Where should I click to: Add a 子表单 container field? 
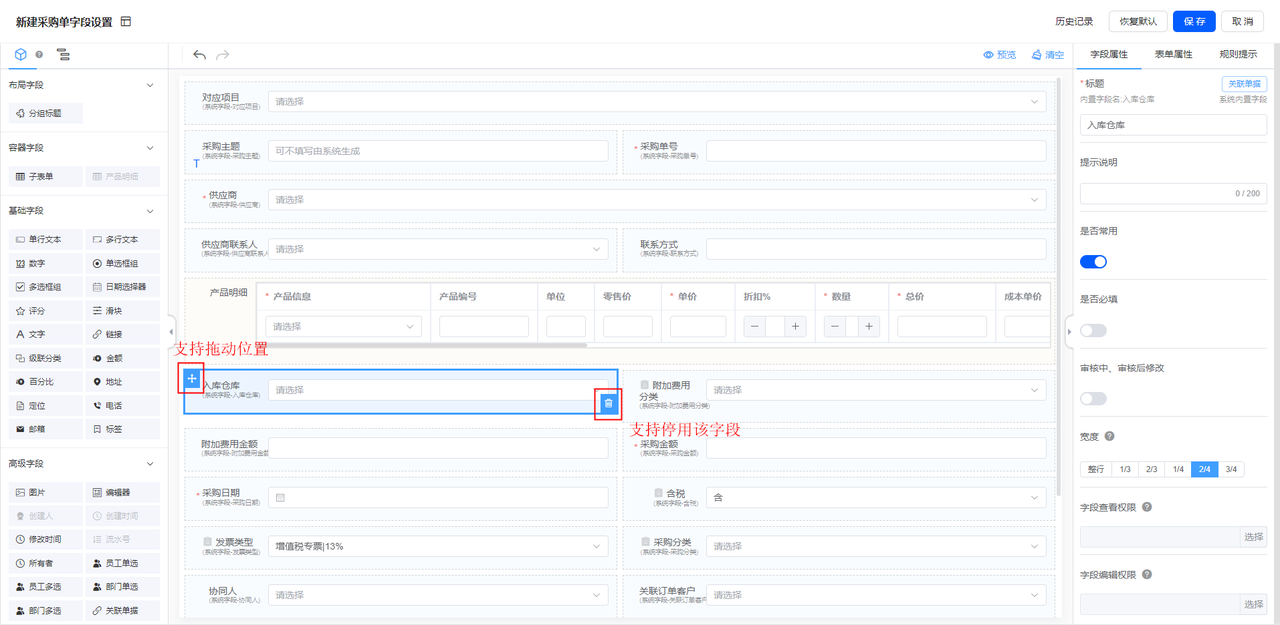click(x=46, y=176)
